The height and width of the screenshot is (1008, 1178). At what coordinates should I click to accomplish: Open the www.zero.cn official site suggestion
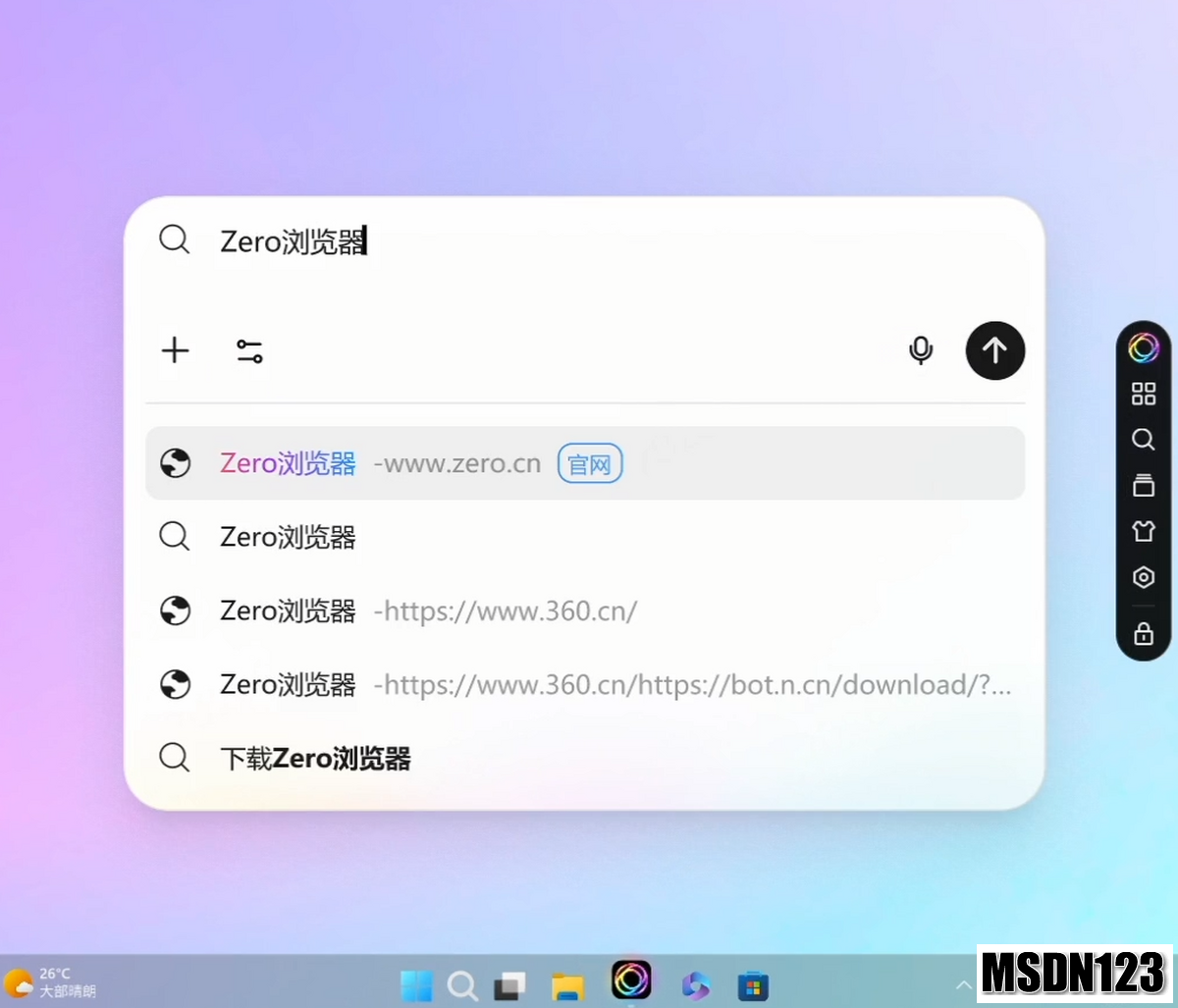pyautogui.click(x=585, y=463)
